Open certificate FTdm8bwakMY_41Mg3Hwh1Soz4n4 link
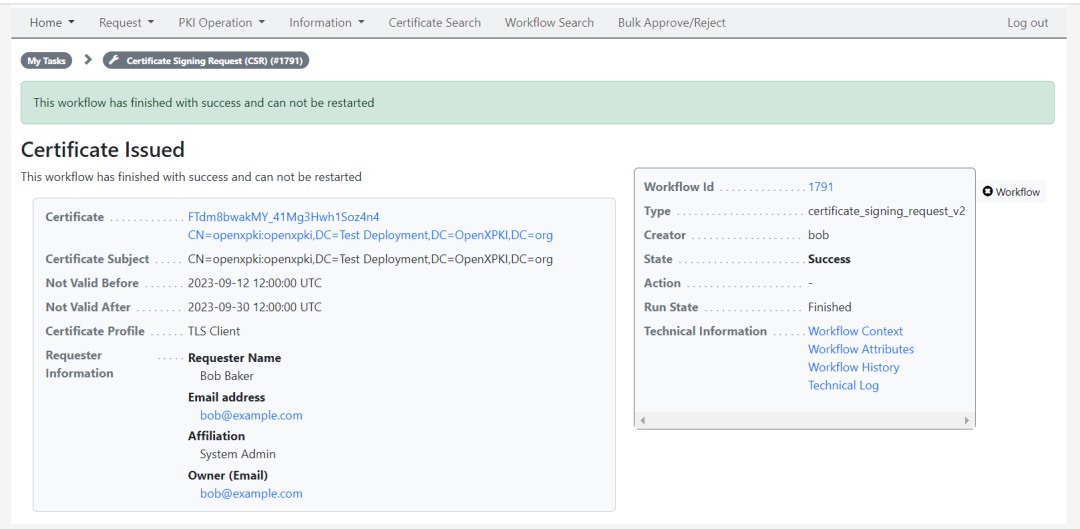The width and height of the screenshot is (1080, 529). click(284, 217)
